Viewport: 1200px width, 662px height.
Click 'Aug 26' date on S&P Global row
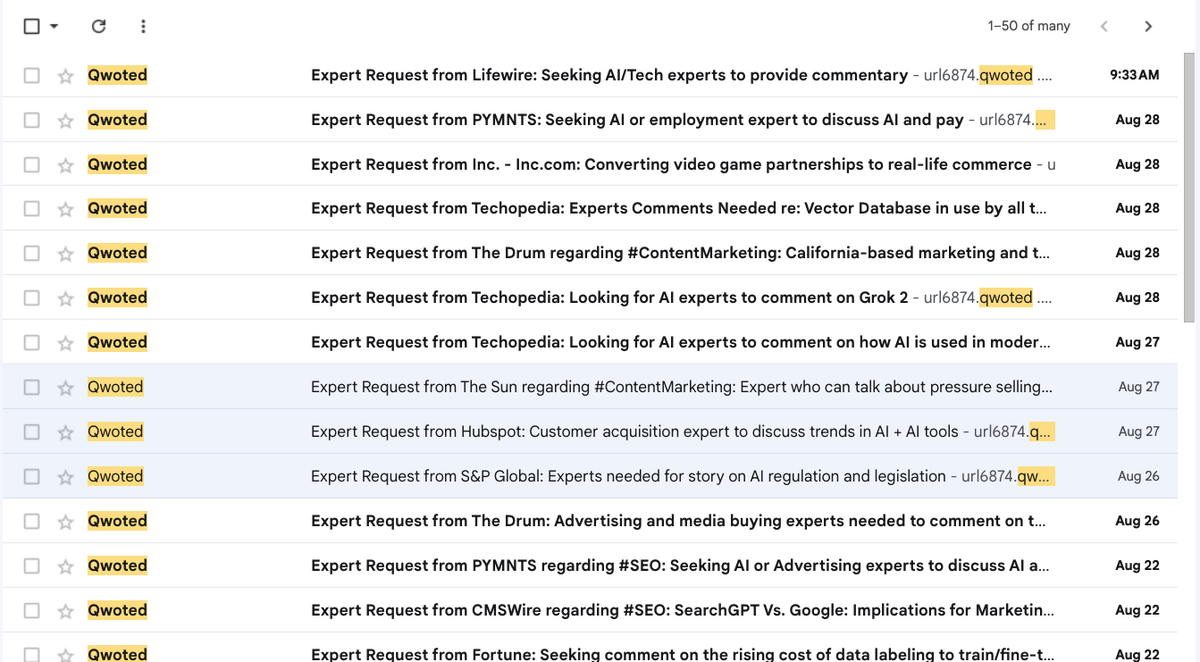1139,476
